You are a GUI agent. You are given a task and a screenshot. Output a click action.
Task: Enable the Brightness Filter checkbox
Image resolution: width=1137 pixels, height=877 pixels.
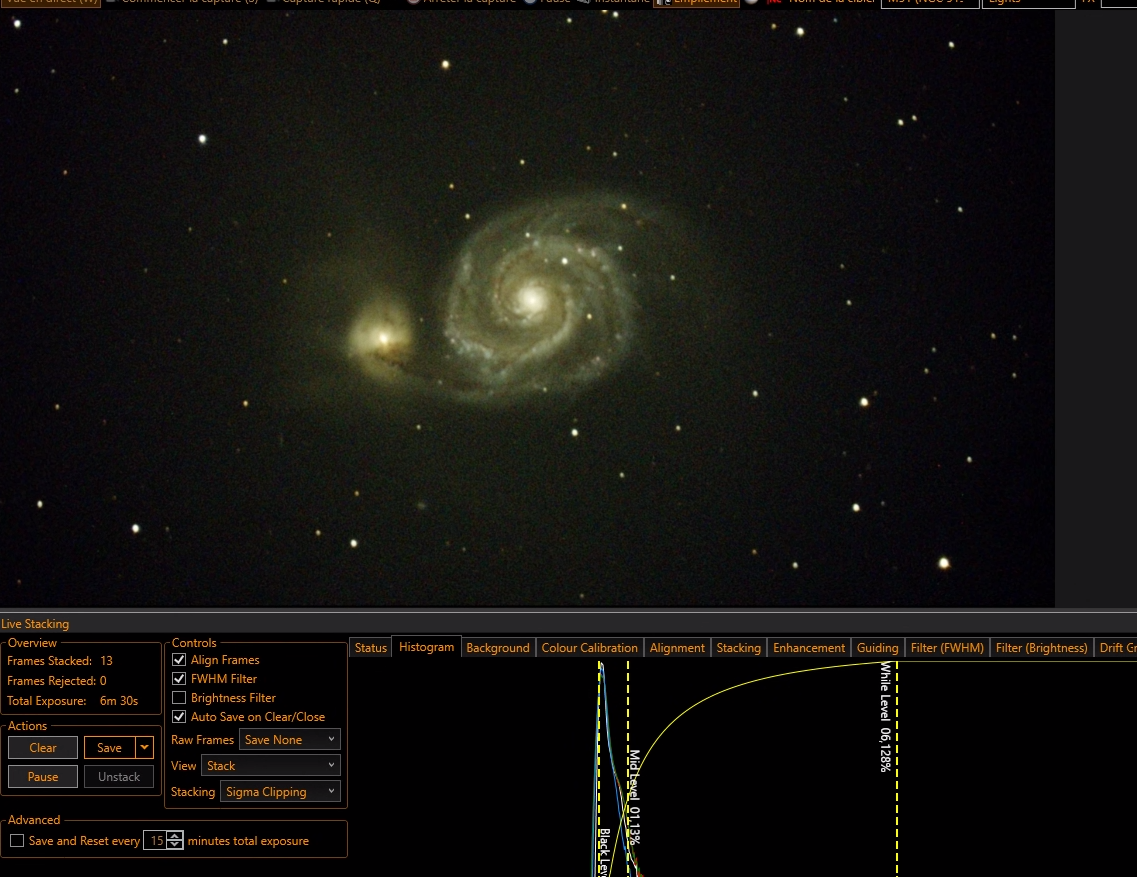(179, 697)
